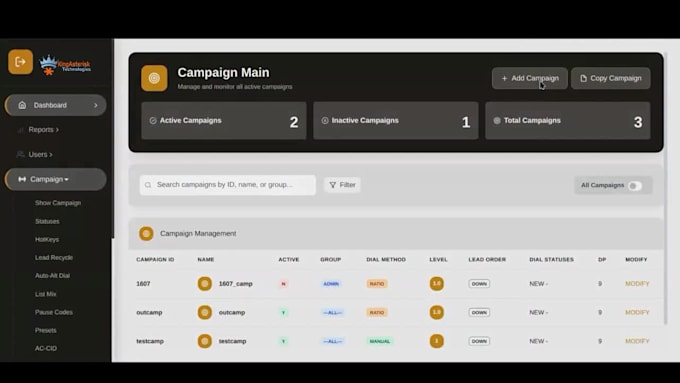Open Statuses submenu item
680x383 pixels.
47,221
